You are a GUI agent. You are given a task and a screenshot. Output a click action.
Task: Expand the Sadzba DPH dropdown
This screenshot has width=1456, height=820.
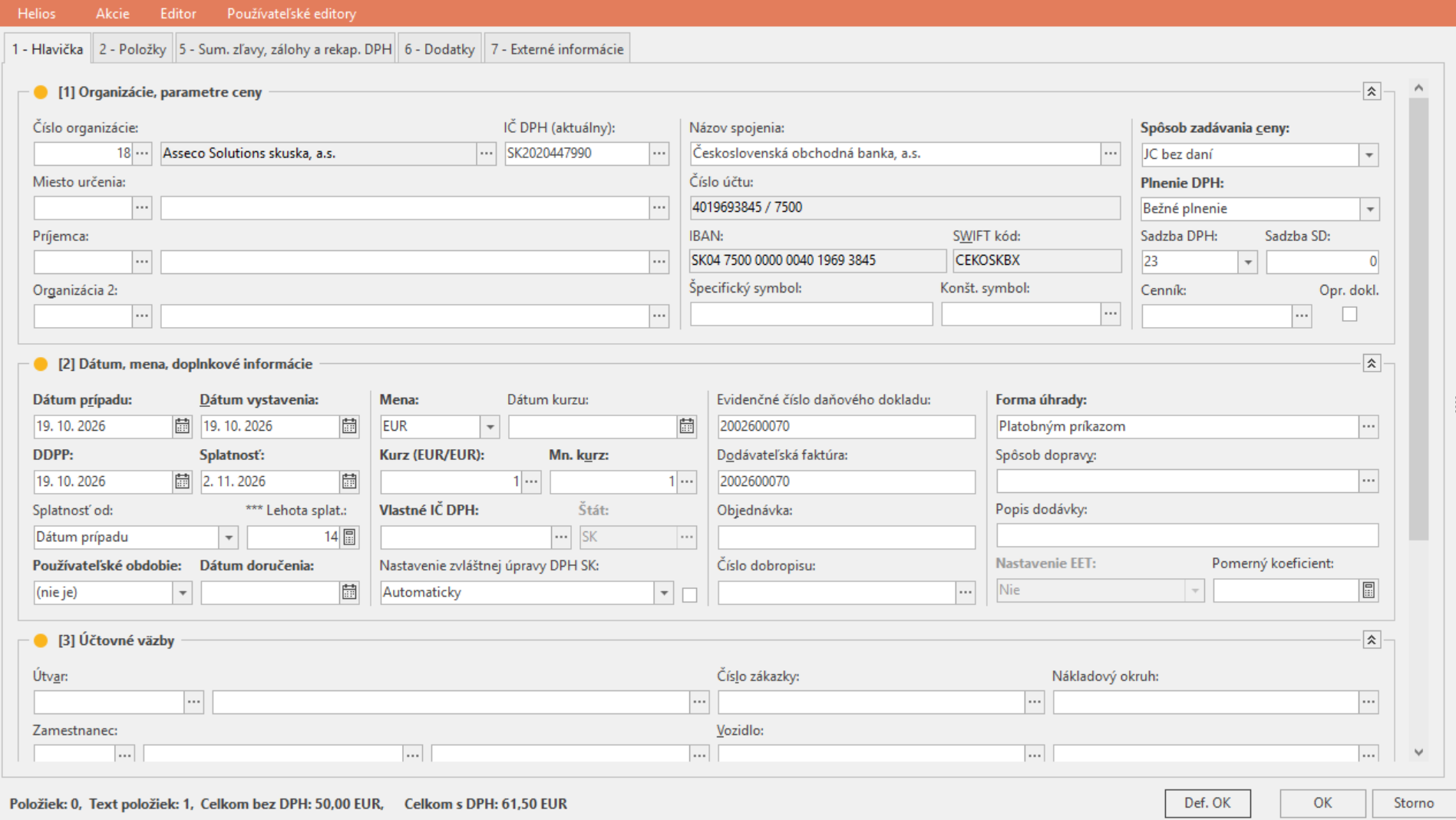click(1248, 263)
